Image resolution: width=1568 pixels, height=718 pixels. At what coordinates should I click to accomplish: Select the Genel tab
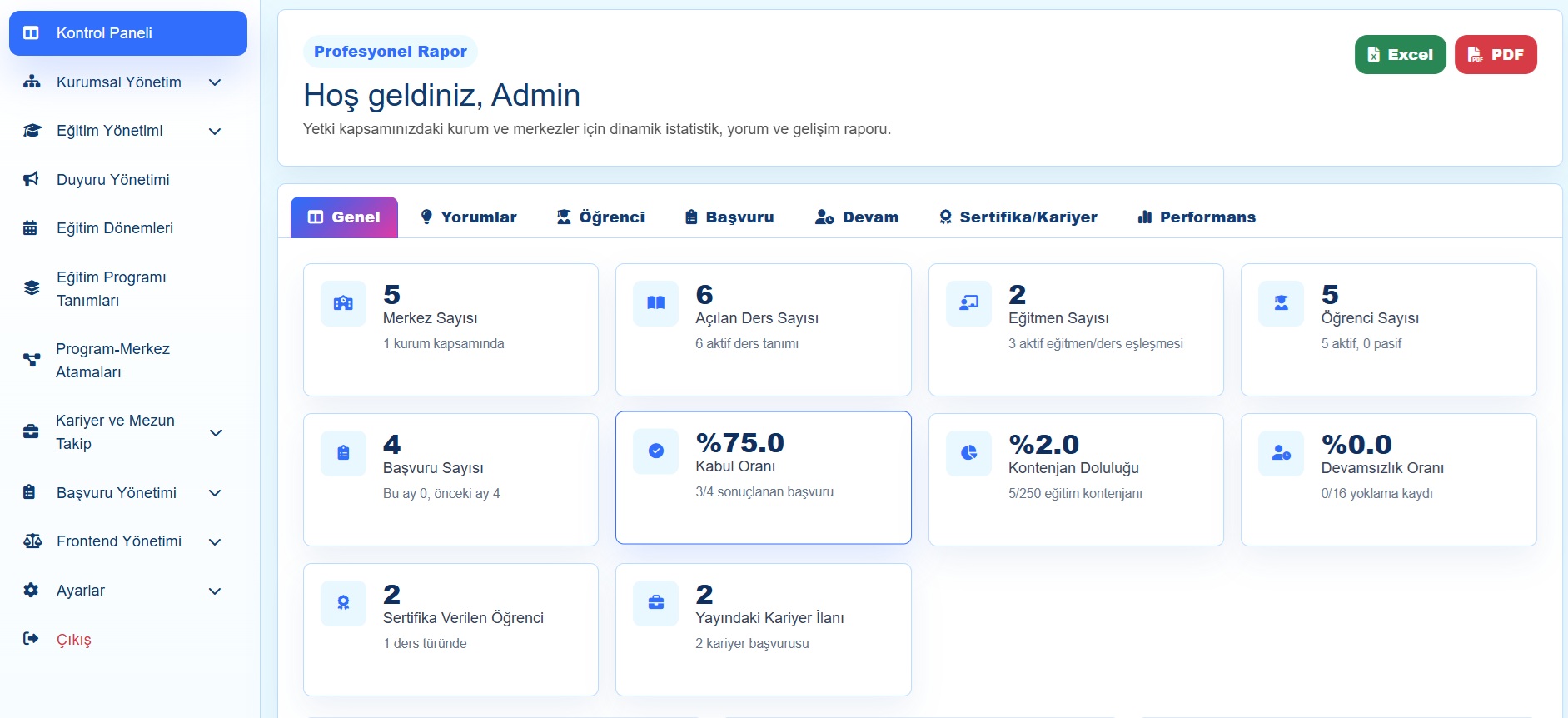pos(344,217)
